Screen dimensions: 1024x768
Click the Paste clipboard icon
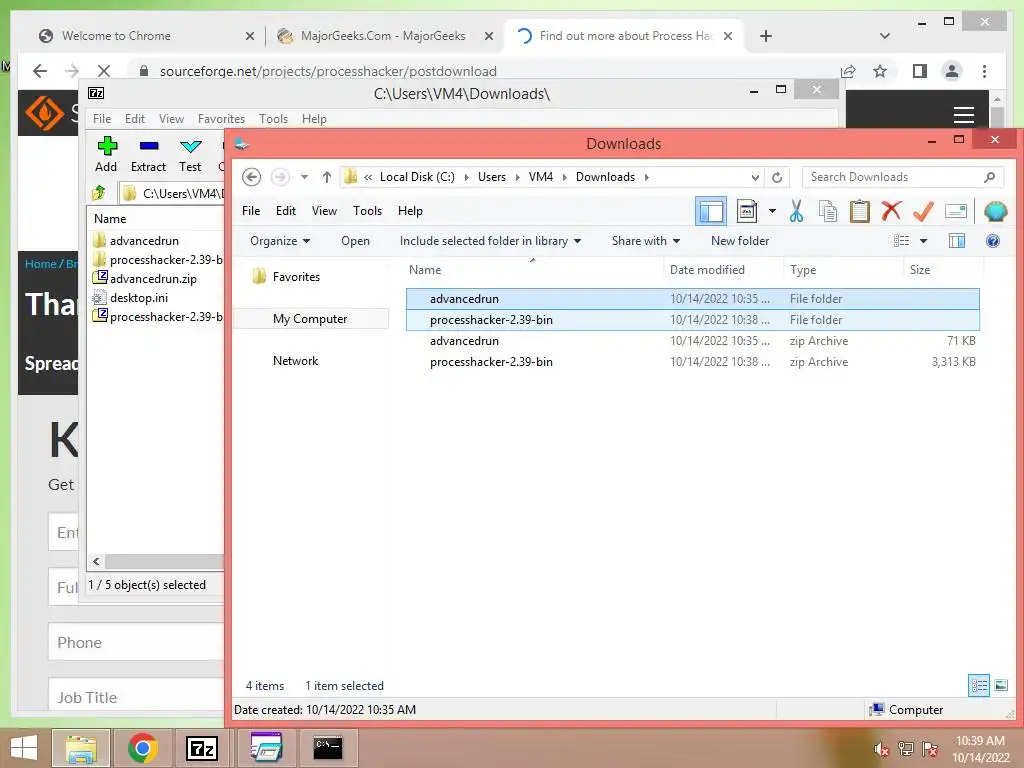[x=859, y=212]
